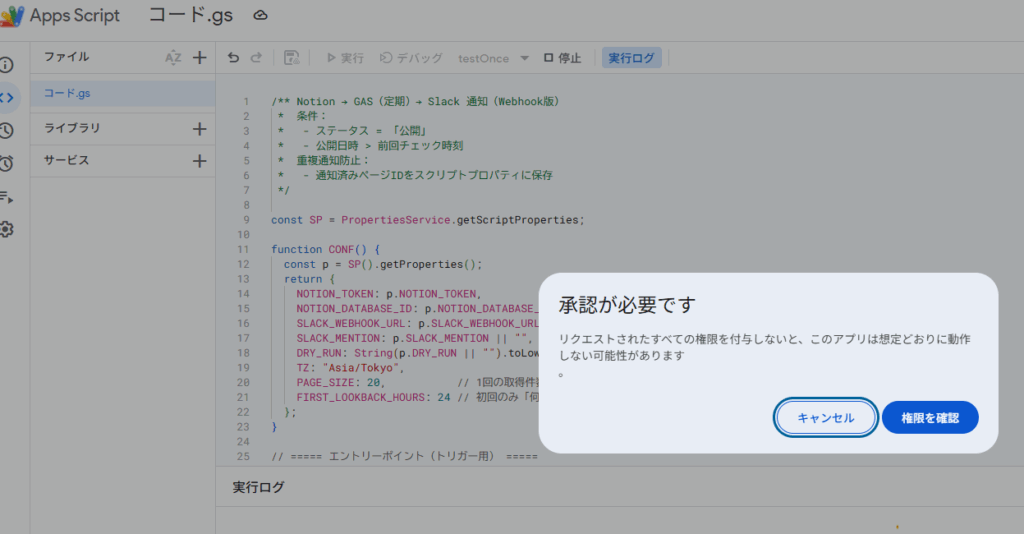Open the Executions list icon
The height and width of the screenshot is (534, 1024).
pos(7,196)
